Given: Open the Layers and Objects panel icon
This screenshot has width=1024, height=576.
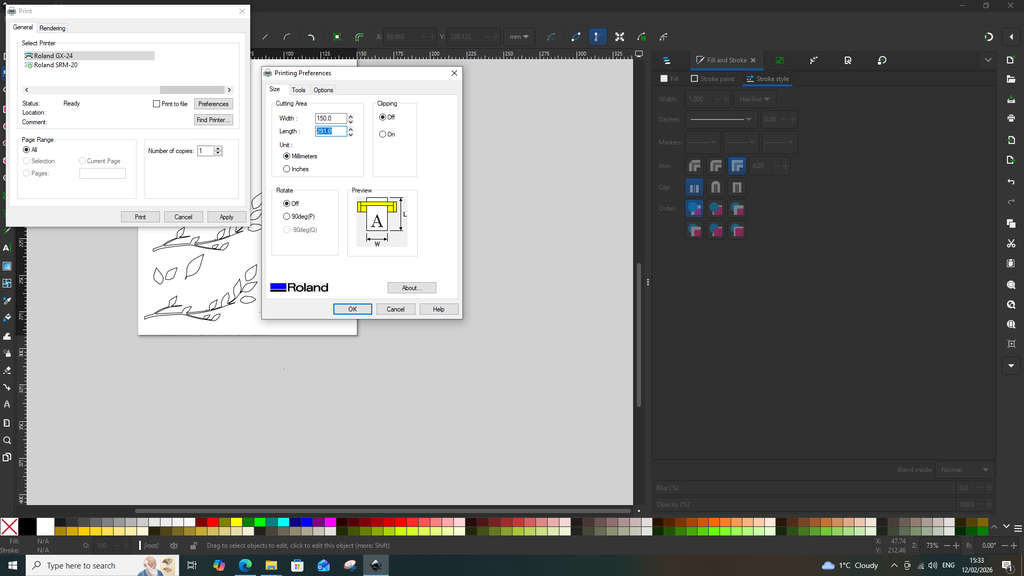Looking at the screenshot, I should click(x=667, y=60).
